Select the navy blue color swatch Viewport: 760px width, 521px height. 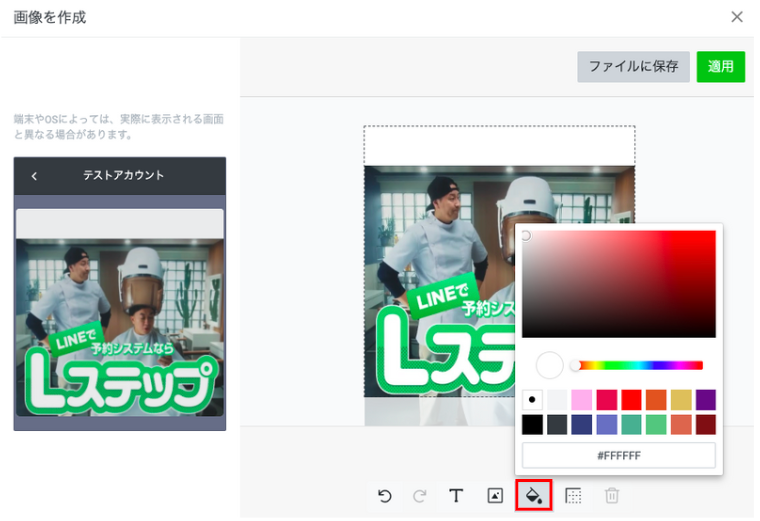(582, 425)
